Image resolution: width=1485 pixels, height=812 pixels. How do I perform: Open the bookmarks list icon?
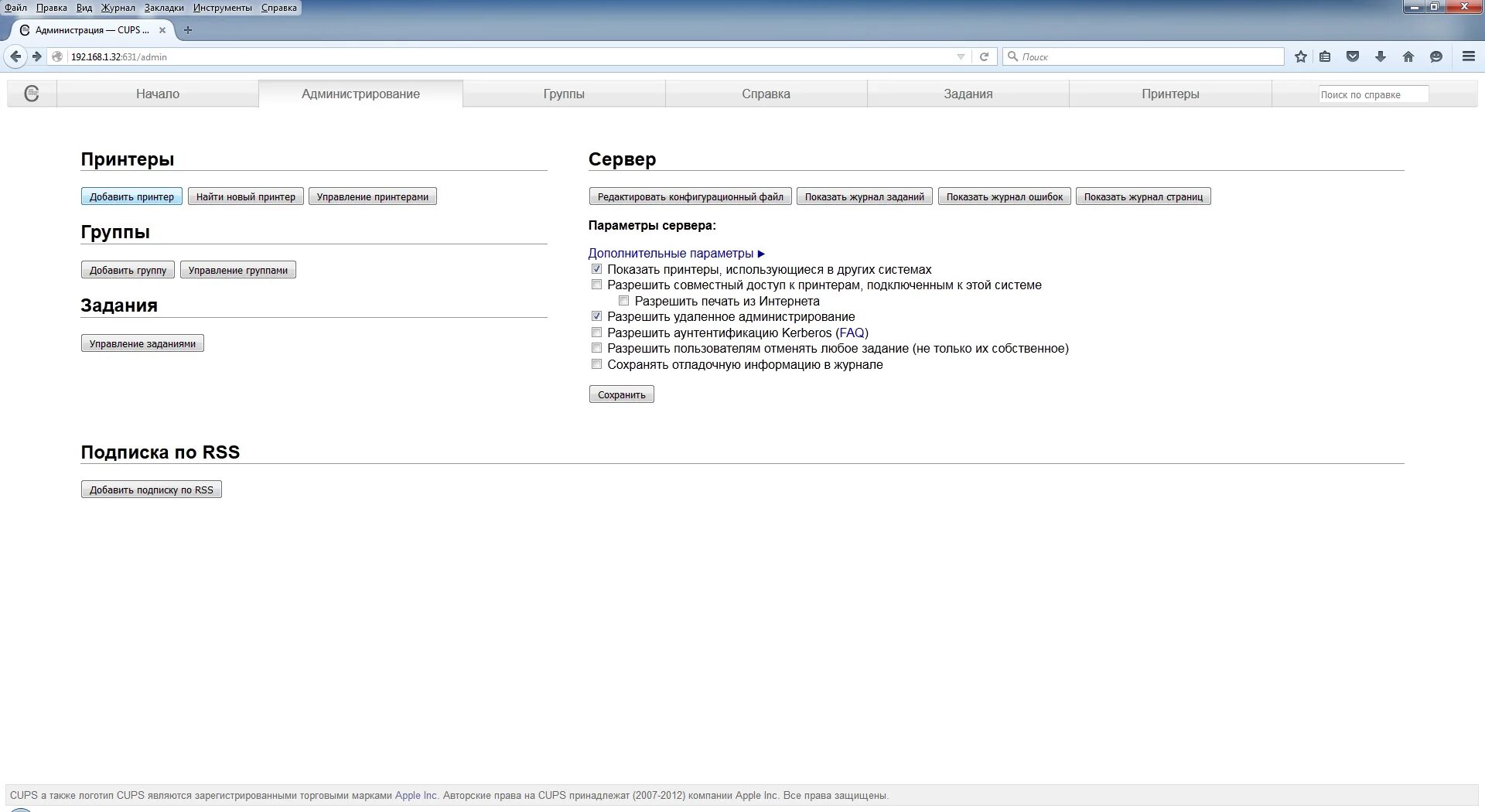(1325, 56)
